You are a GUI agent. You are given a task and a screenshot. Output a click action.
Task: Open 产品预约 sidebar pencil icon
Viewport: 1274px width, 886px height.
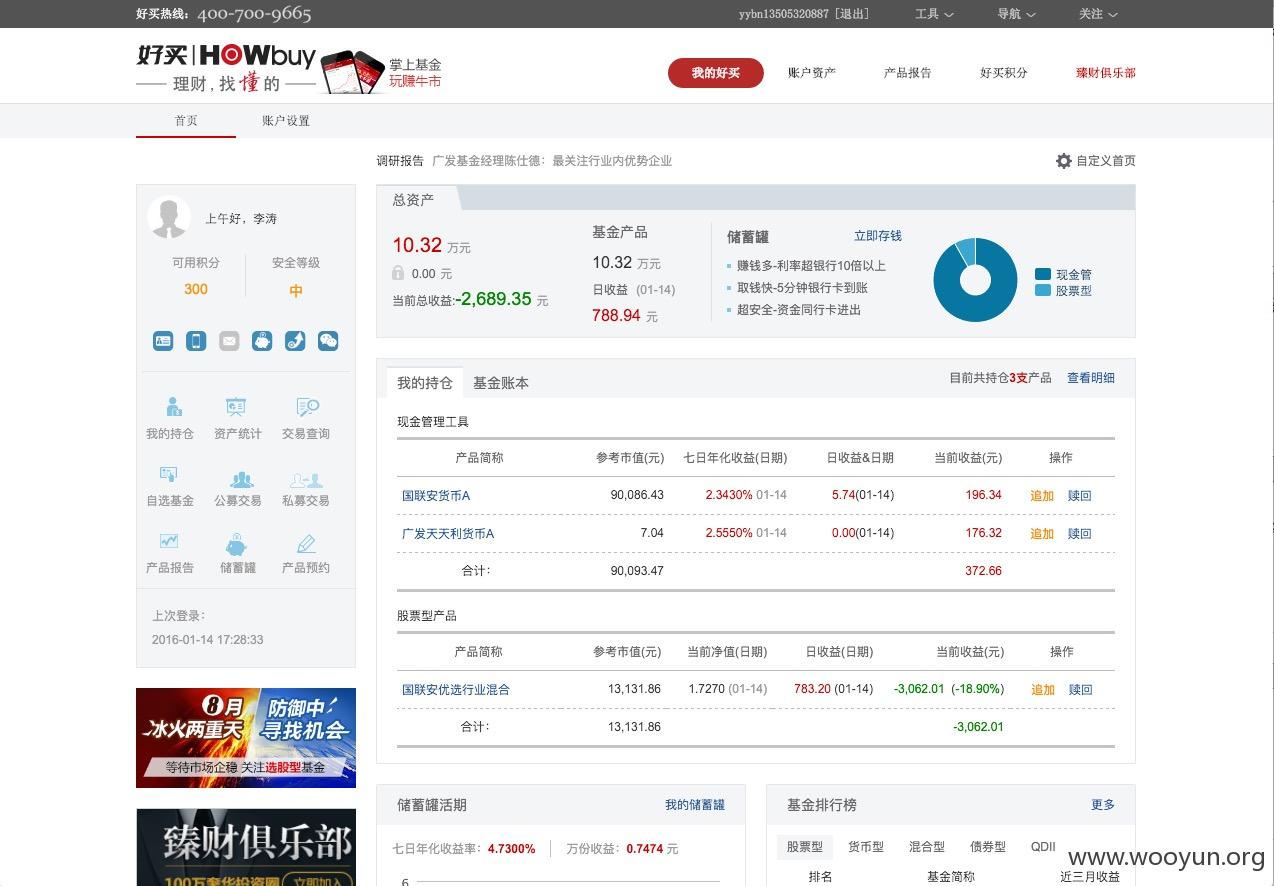[306, 544]
